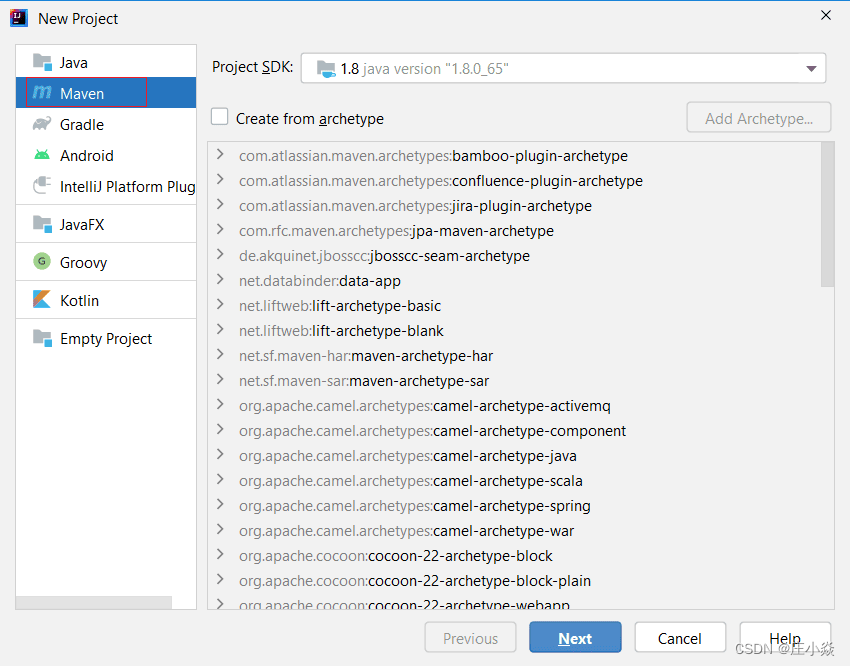Image resolution: width=850 pixels, height=666 pixels.
Task: Click the Add Archetype button
Action: pyautogui.click(x=758, y=117)
